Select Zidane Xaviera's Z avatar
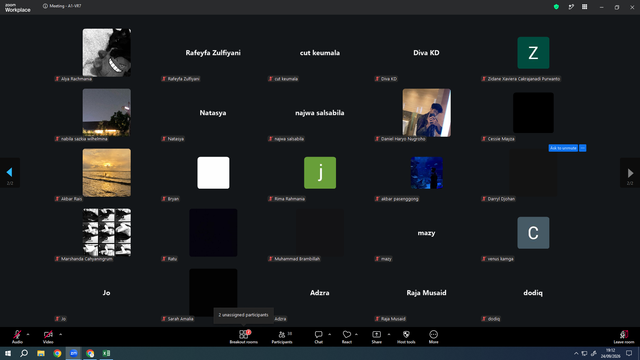 pos(533,53)
